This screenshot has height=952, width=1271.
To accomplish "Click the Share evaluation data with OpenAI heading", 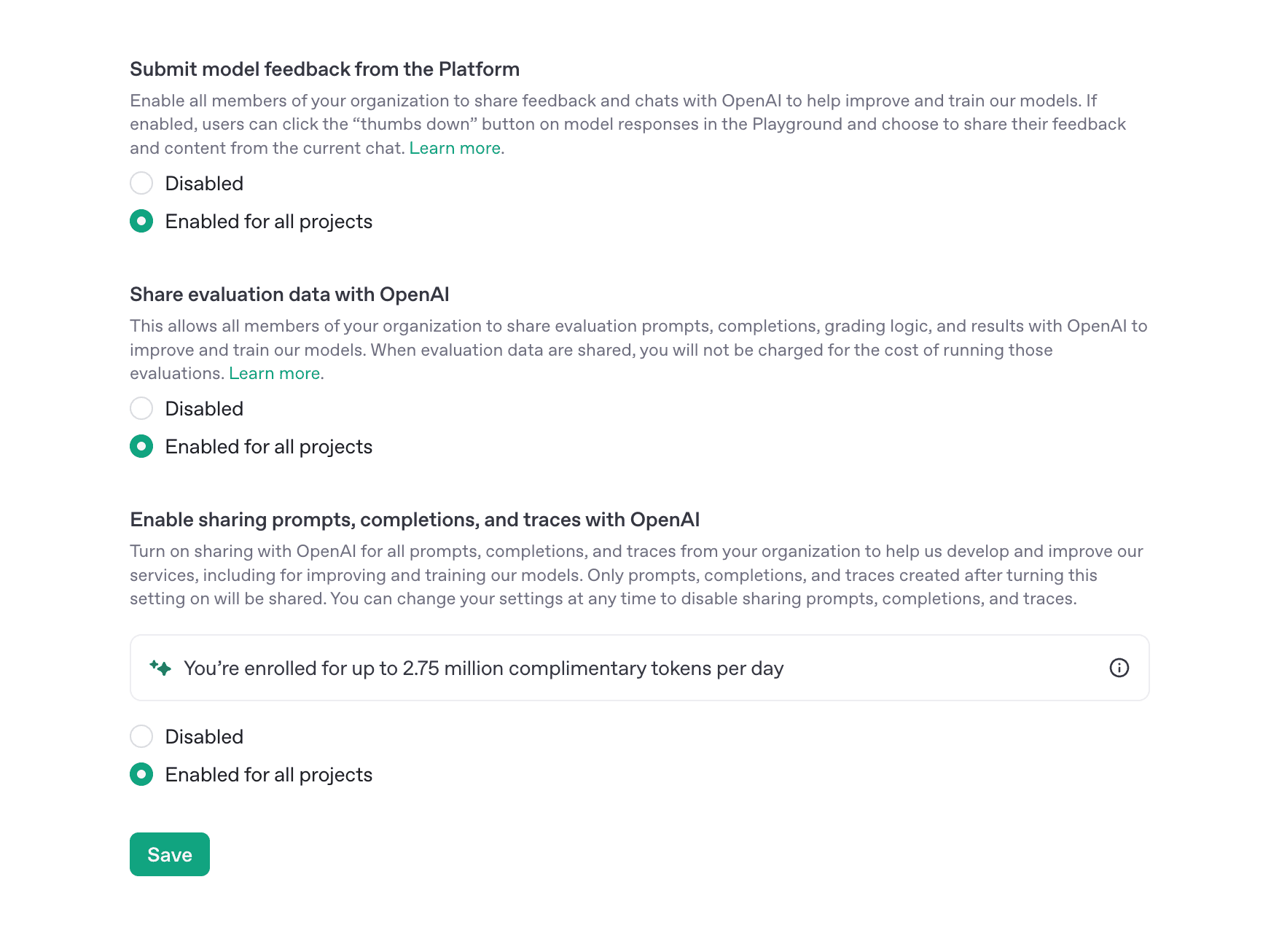I will (289, 294).
